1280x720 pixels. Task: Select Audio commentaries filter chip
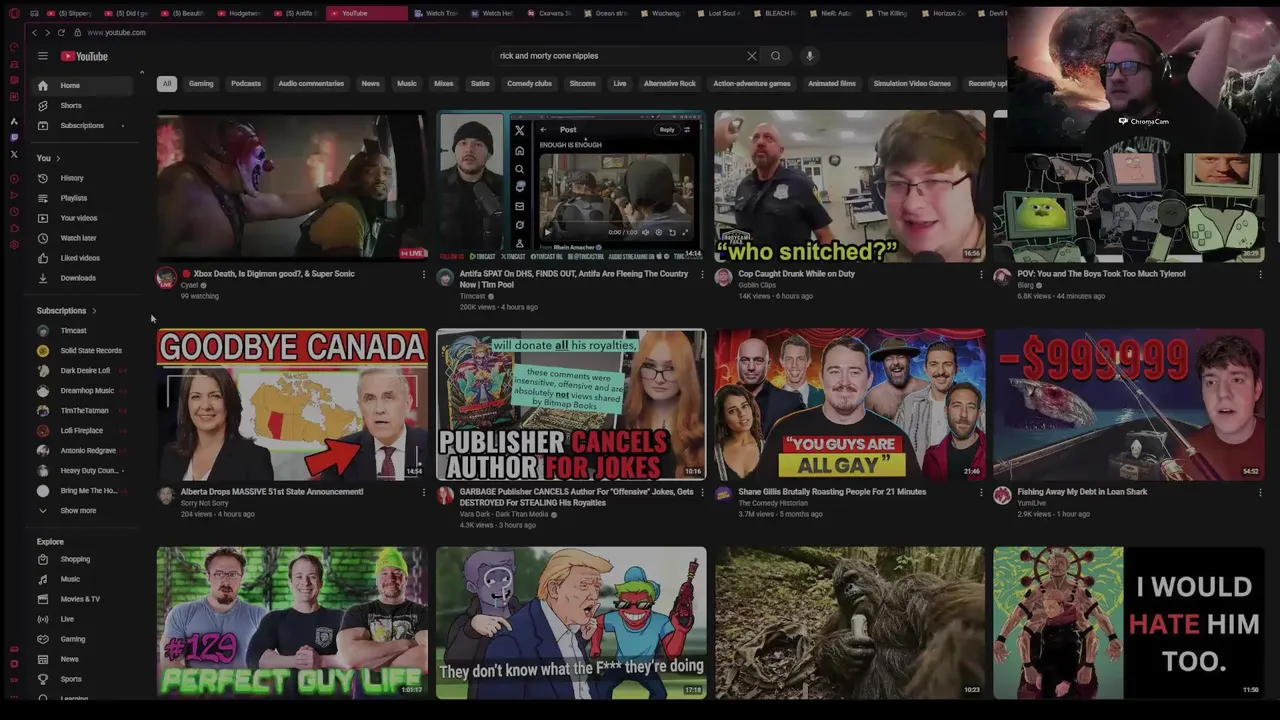pos(311,84)
